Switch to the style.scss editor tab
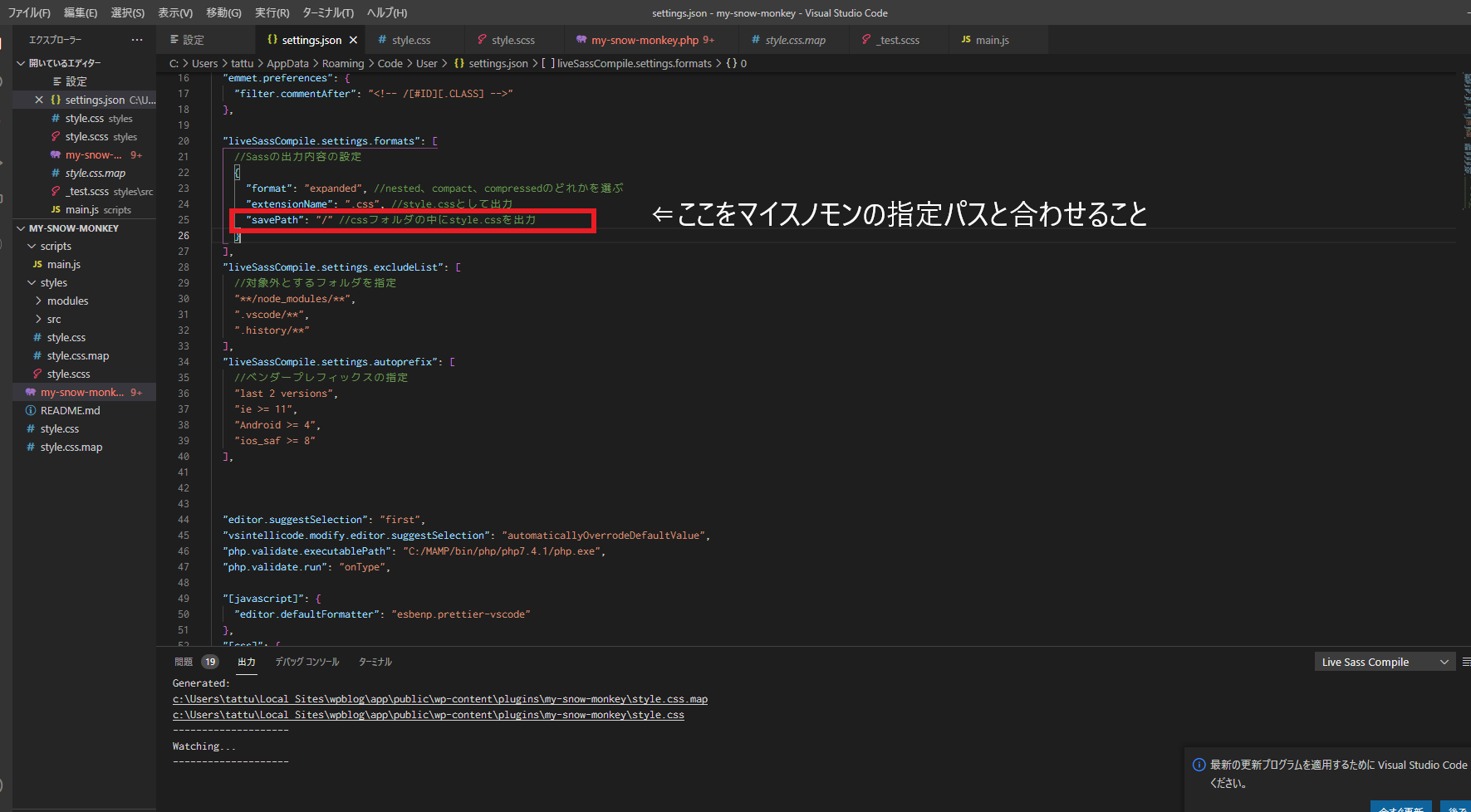1471x812 pixels. tap(512, 40)
